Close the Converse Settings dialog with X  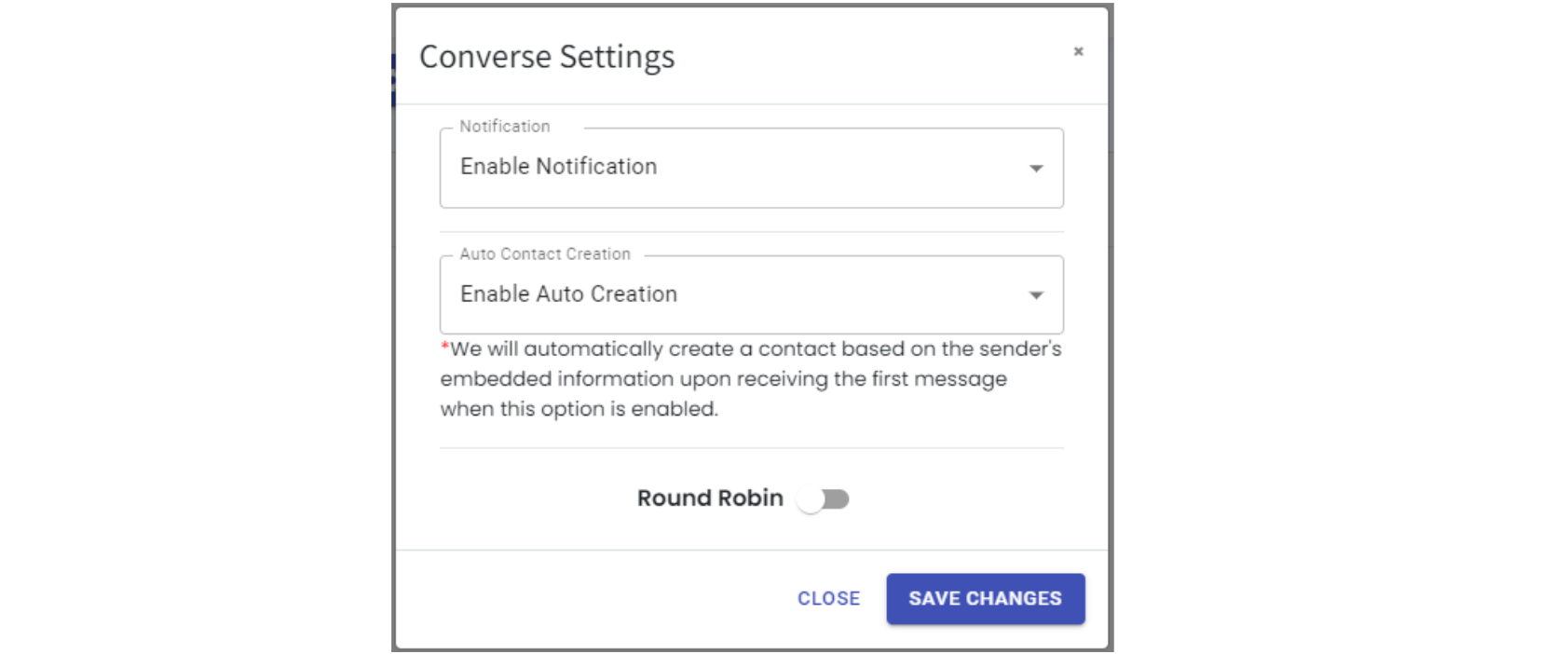point(1078,51)
